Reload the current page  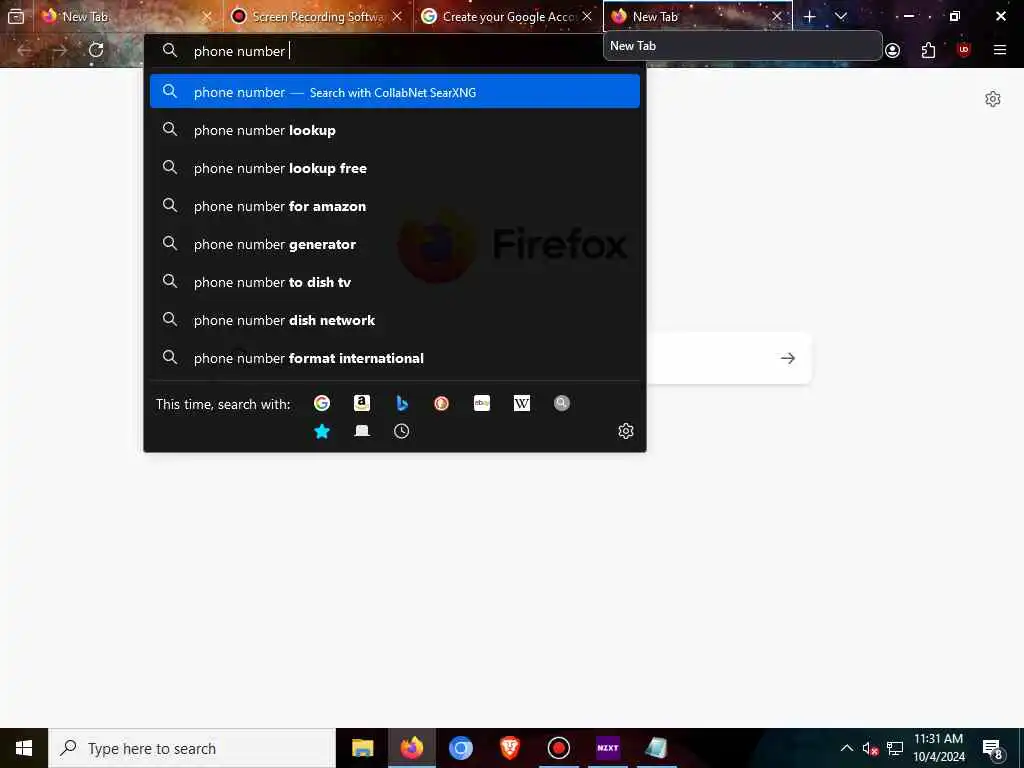96,50
